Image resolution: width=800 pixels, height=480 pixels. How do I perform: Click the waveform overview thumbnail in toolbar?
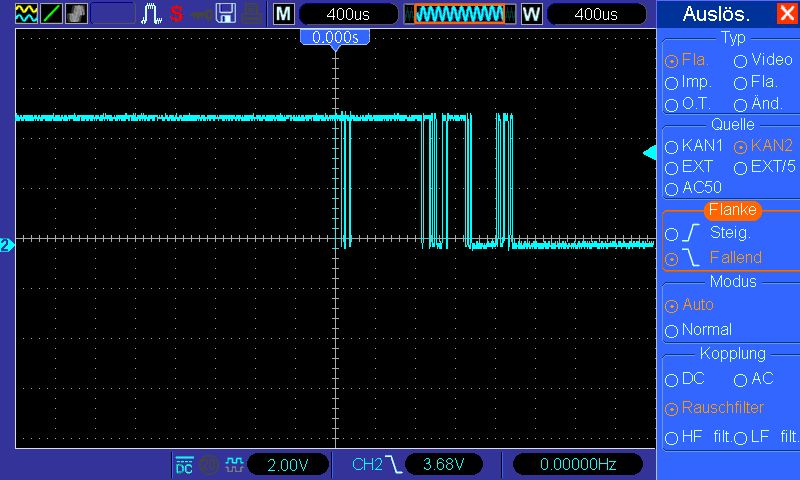pos(460,14)
